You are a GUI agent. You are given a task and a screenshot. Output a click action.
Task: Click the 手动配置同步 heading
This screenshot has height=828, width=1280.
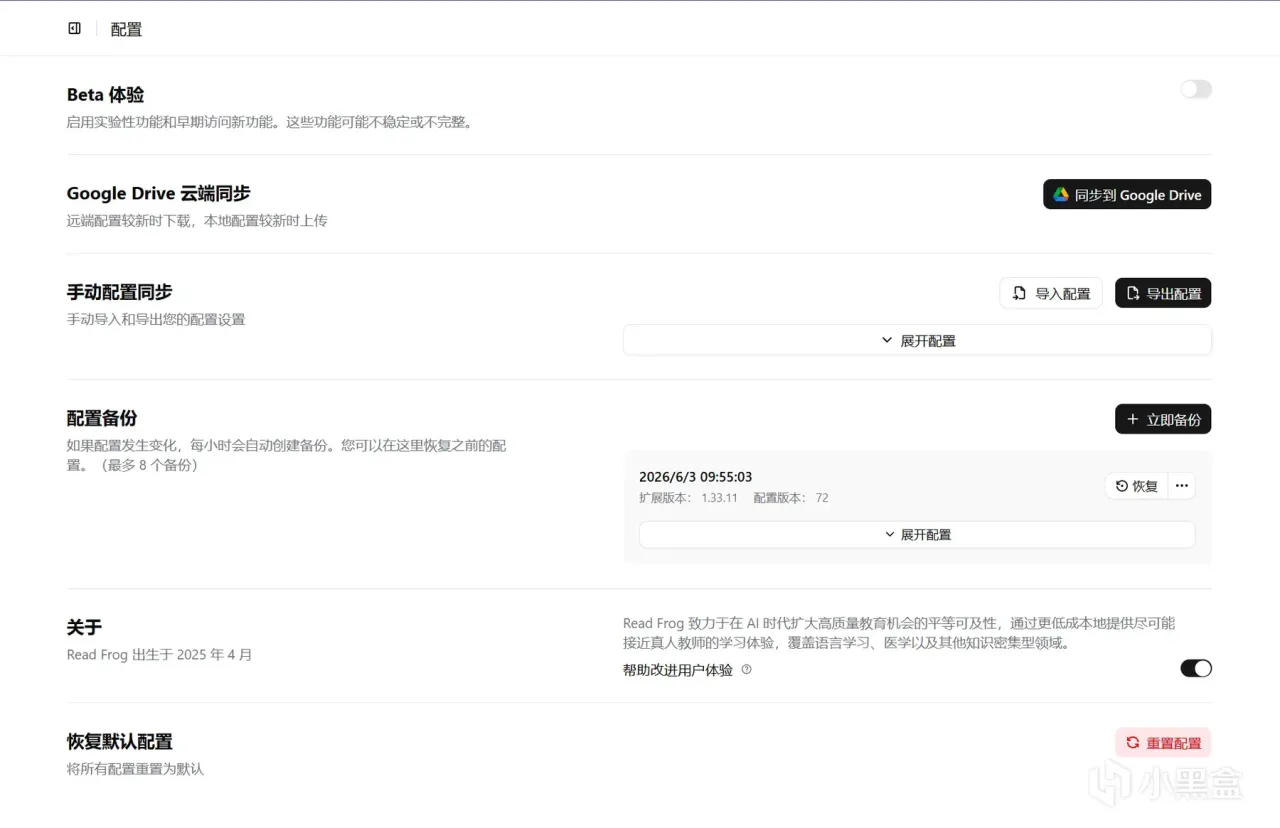coord(119,292)
